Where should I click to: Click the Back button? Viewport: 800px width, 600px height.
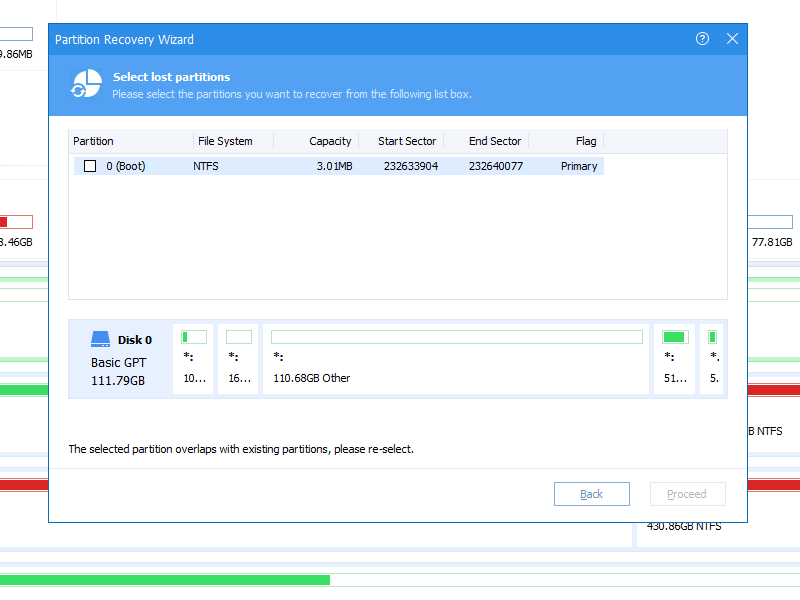[591, 494]
